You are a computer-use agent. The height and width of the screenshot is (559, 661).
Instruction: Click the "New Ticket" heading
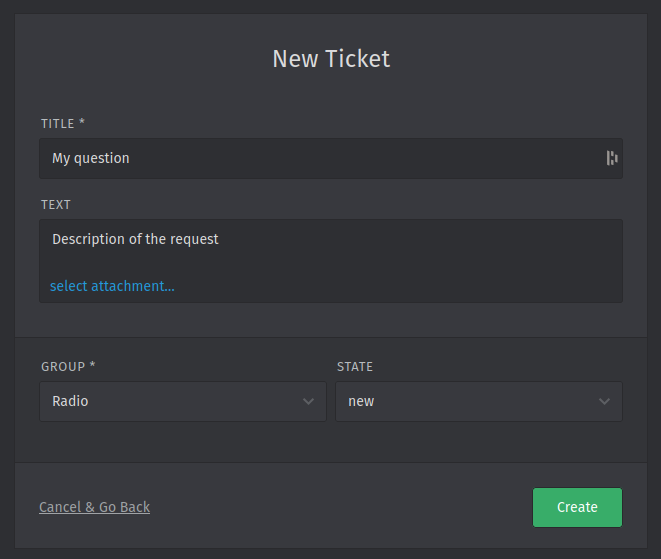click(x=331, y=58)
